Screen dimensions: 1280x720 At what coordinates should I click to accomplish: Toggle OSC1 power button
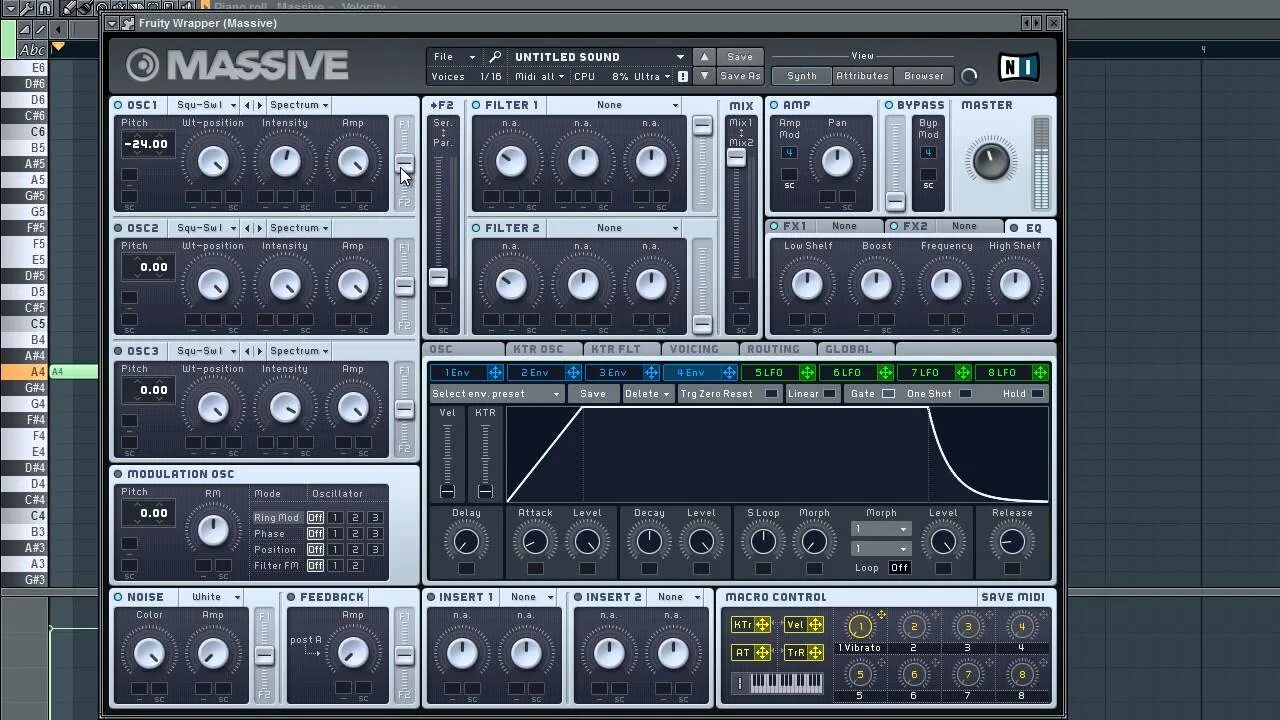pyautogui.click(x=118, y=105)
